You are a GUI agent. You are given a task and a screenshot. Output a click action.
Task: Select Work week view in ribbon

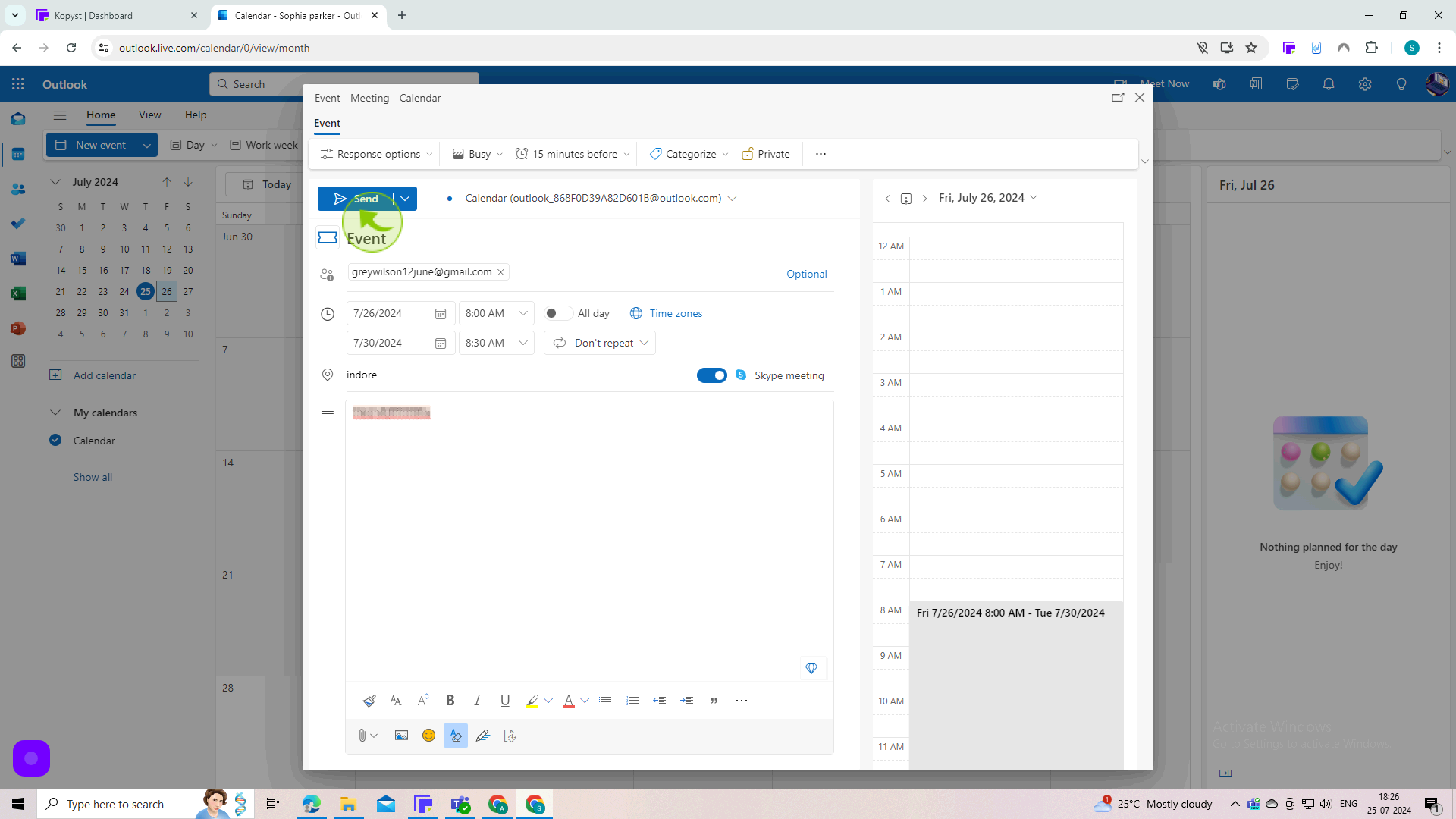point(264,145)
